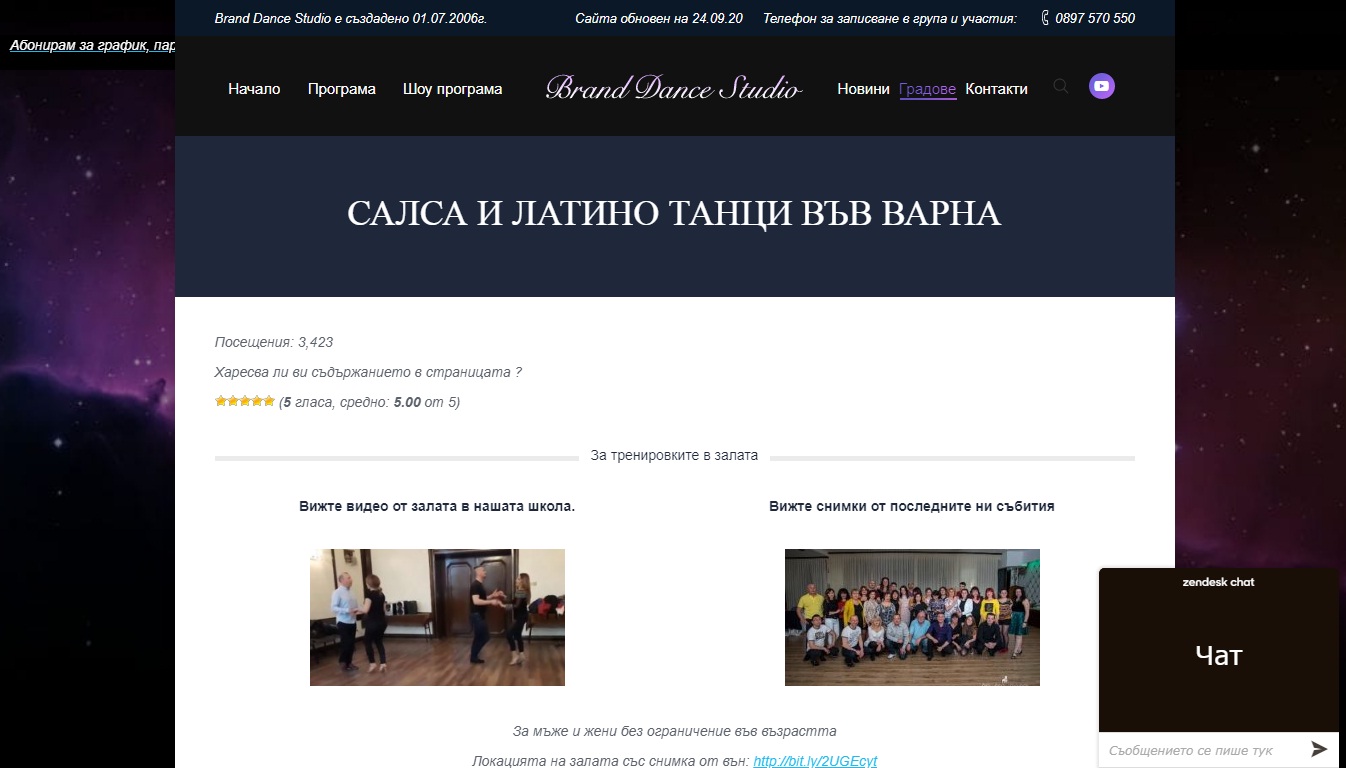Viewport: 1346px width, 768px height.
Task: Click the Brand Dance Studio logo
Action: click(674, 88)
